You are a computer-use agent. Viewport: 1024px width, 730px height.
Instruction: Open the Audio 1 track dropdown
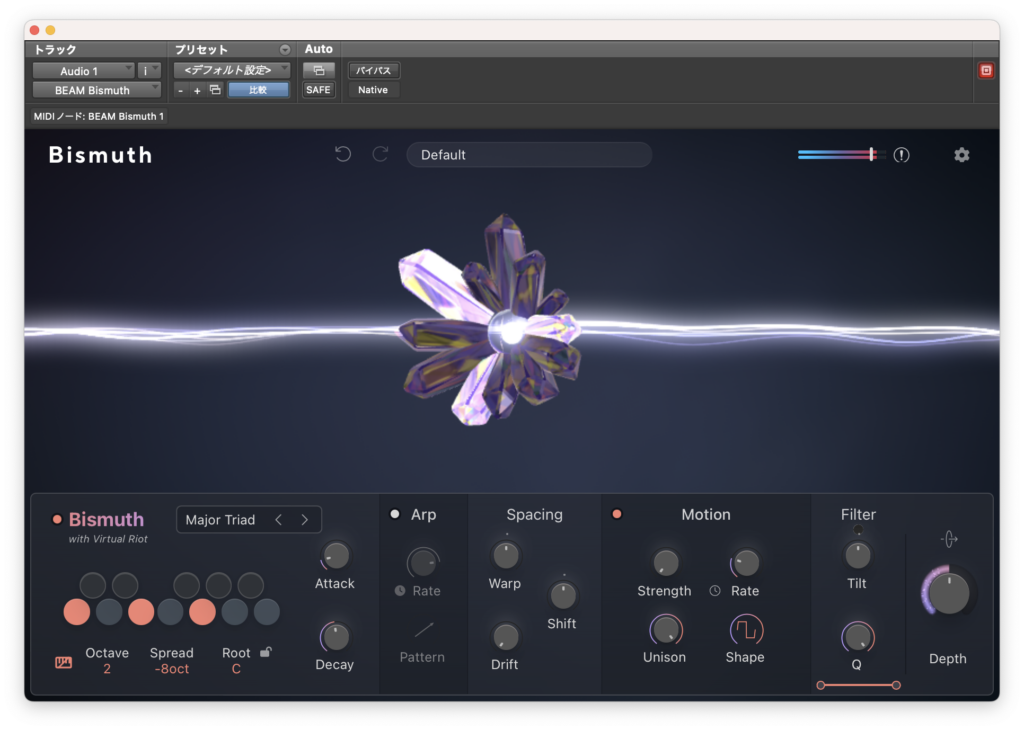click(84, 71)
